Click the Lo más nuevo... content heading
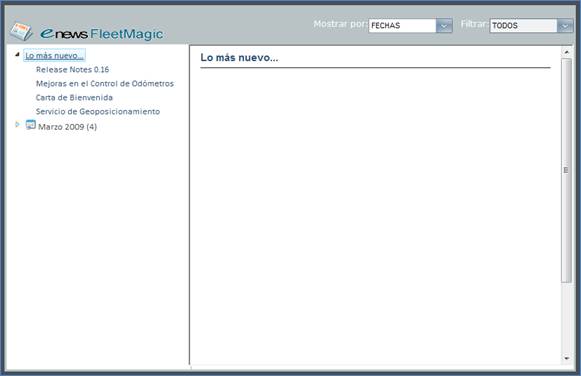The height and width of the screenshot is (376, 581). tap(239, 58)
